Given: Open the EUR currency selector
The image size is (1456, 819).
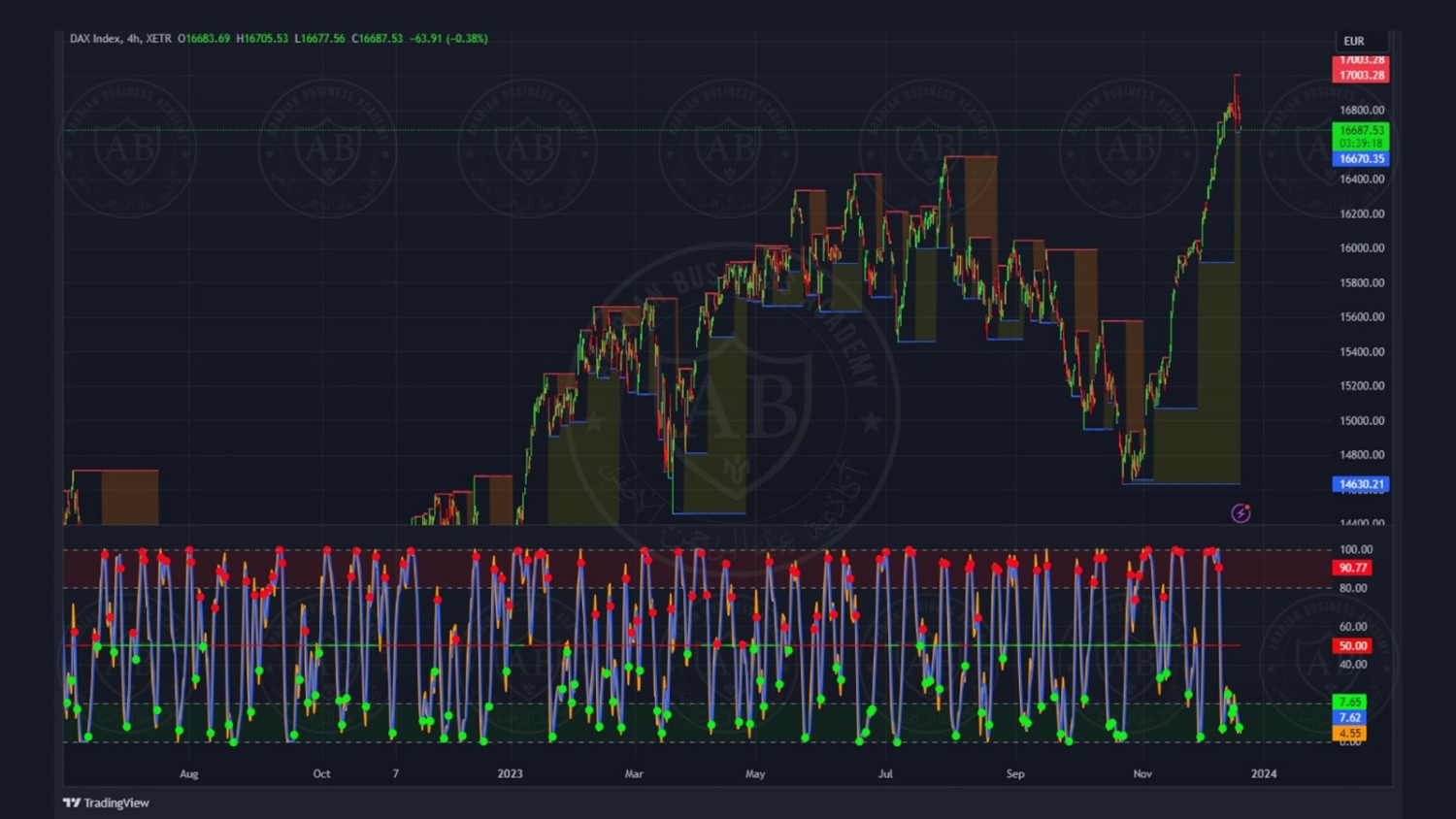Looking at the screenshot, I should point(1361,41).
